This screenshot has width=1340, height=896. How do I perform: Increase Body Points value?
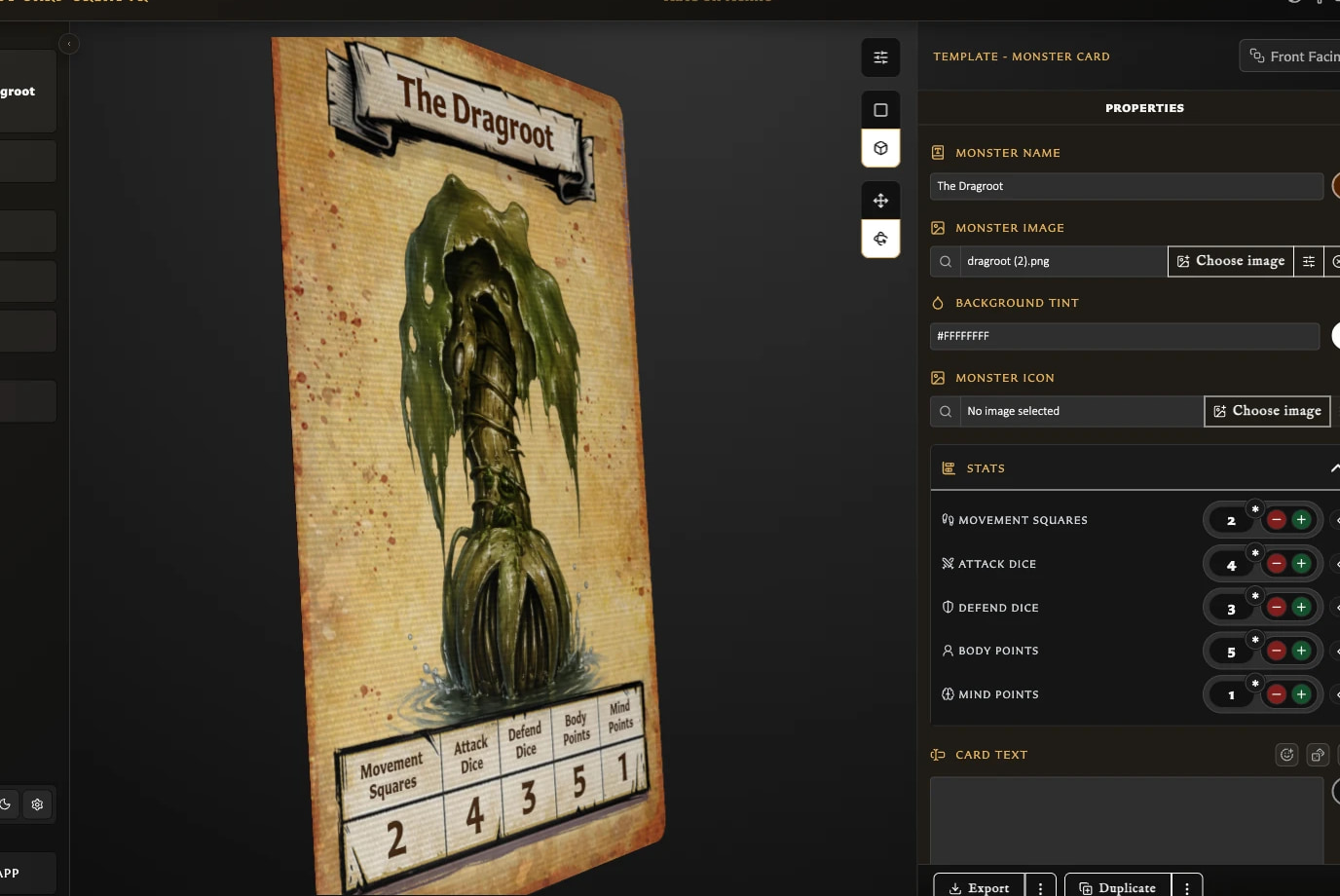pyautogui.click(x=1301, y=651)
